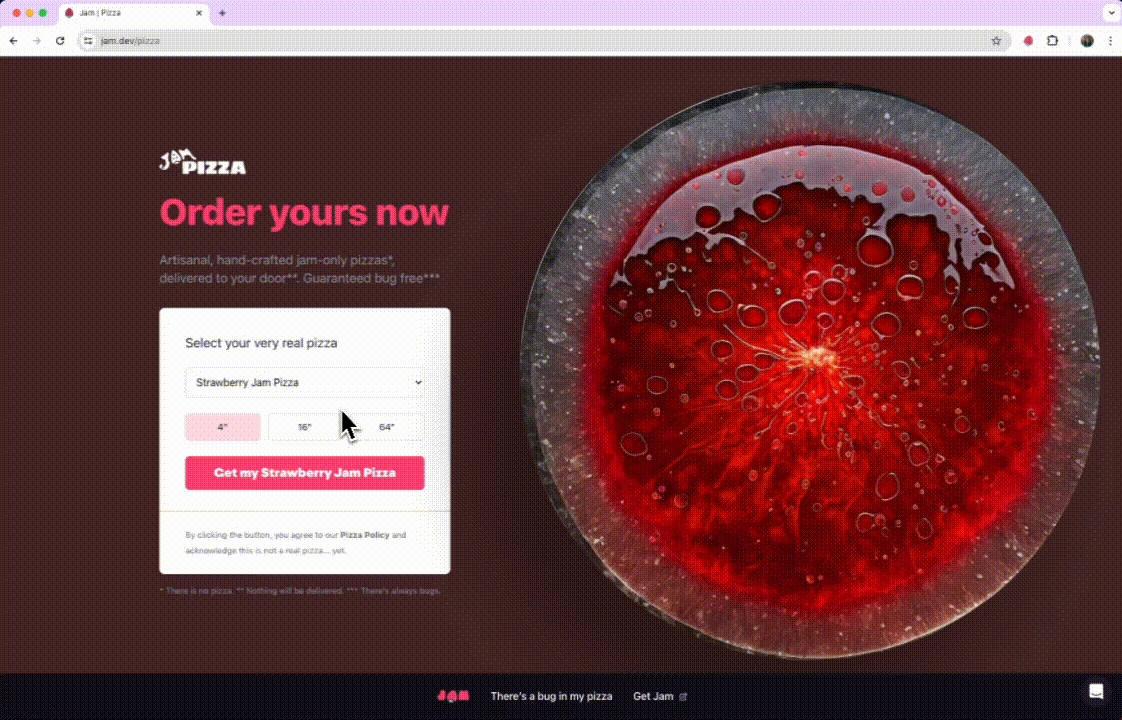Open the Chrome three-dot menu
1122x720 pixels.
tap(1111, 41)
